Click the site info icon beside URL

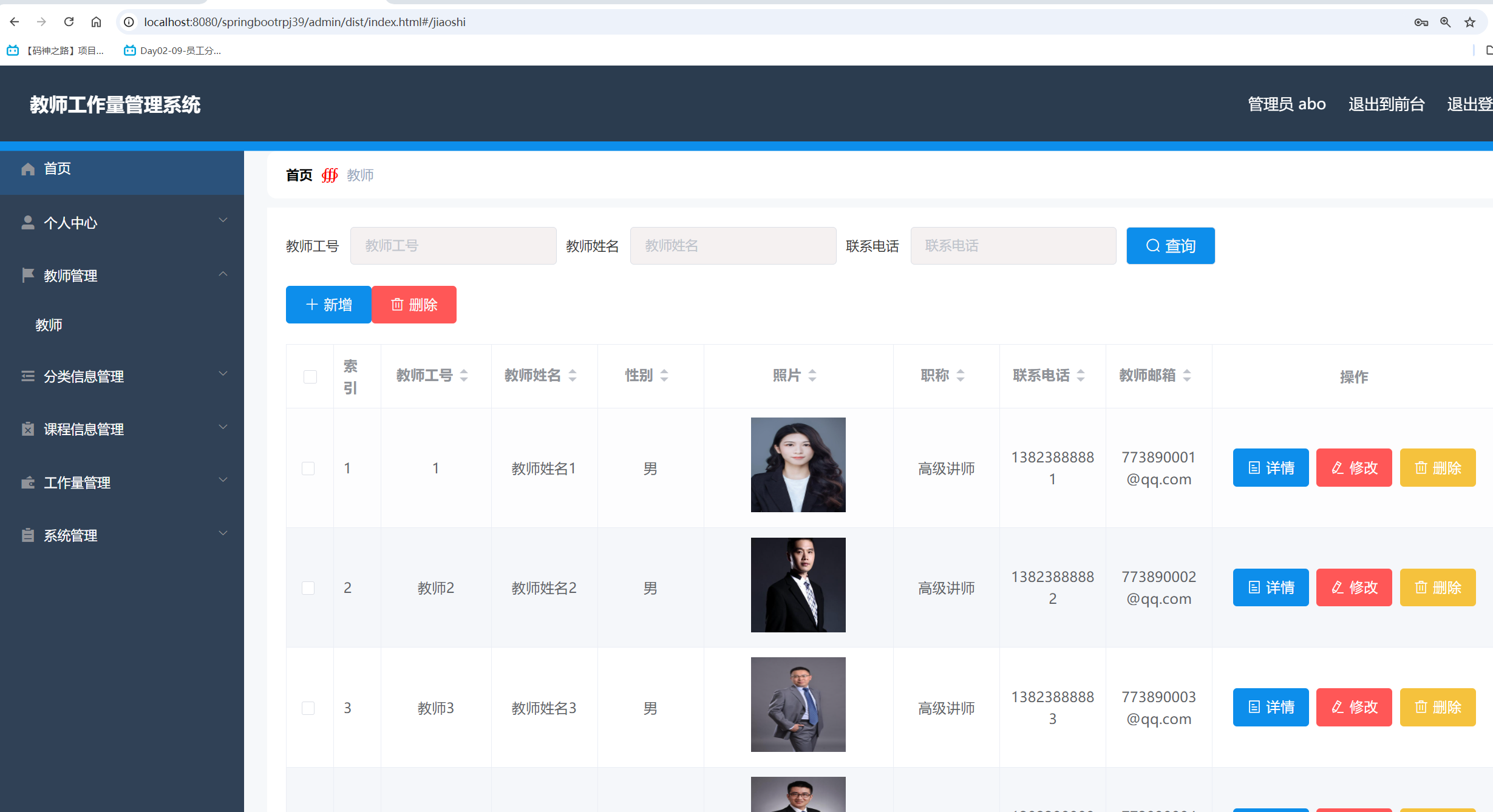coord(129,22)
